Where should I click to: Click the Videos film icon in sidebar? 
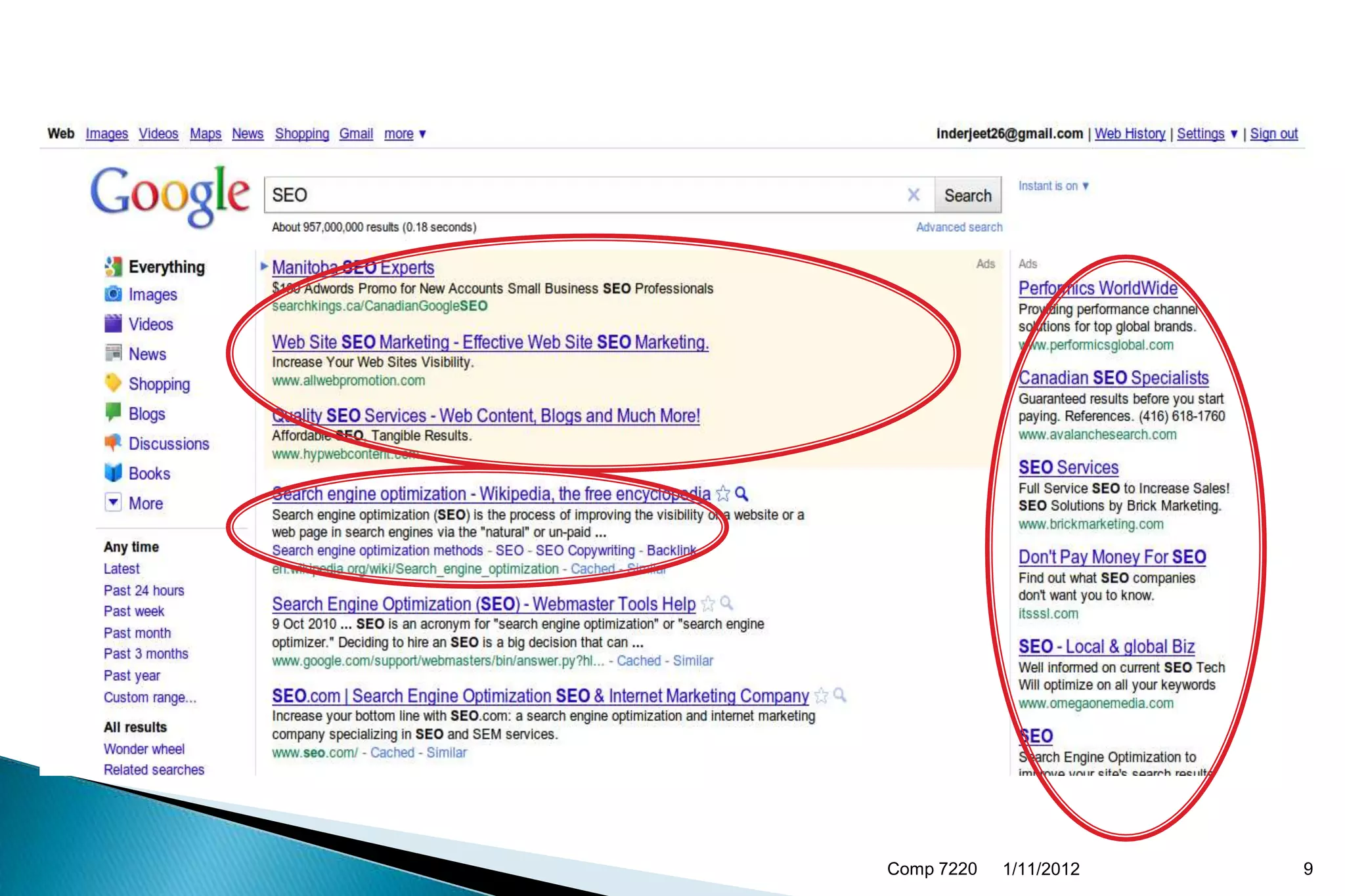click(x=113, y=324)
